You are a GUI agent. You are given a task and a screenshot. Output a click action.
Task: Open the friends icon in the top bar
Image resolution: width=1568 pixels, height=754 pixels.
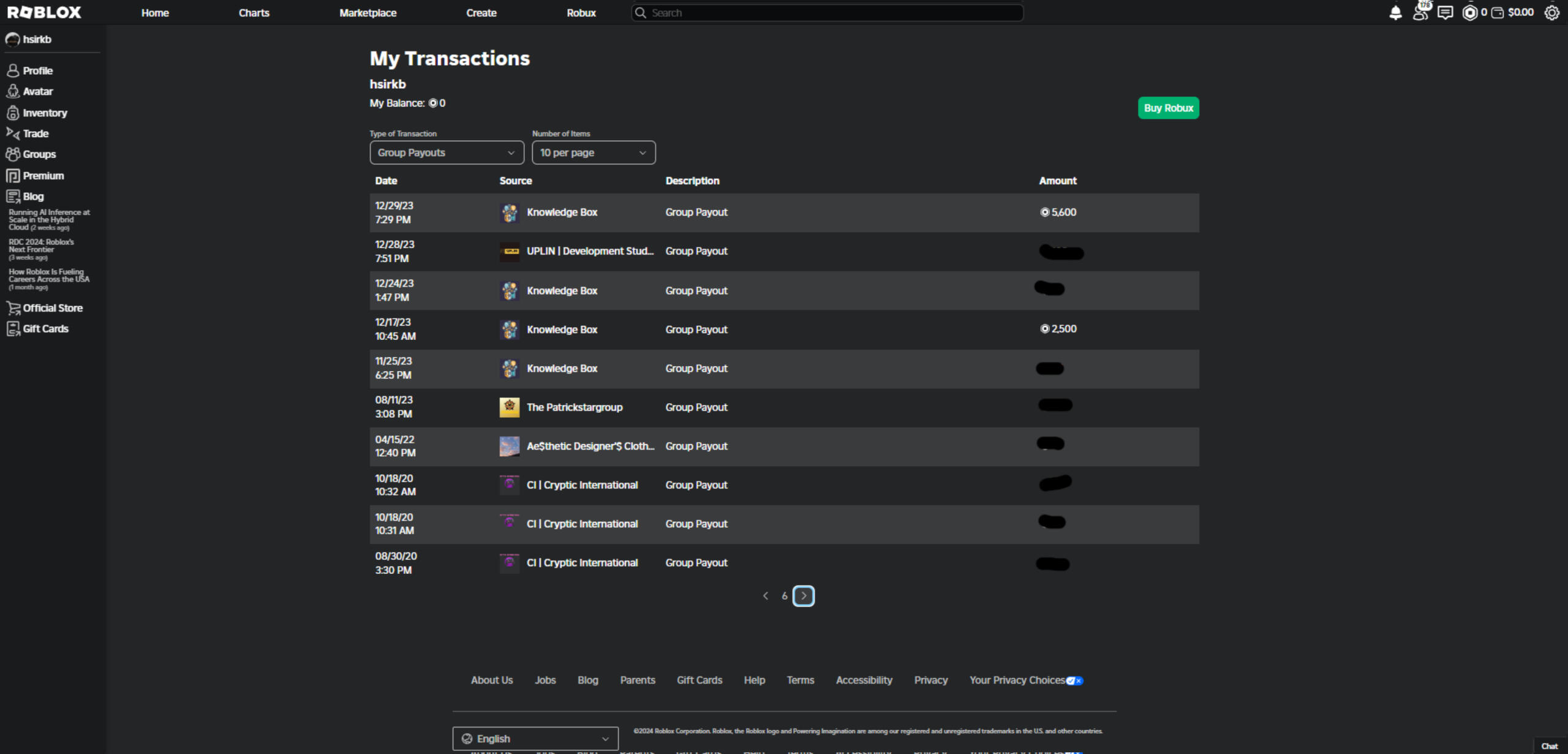click(1421, 12)
